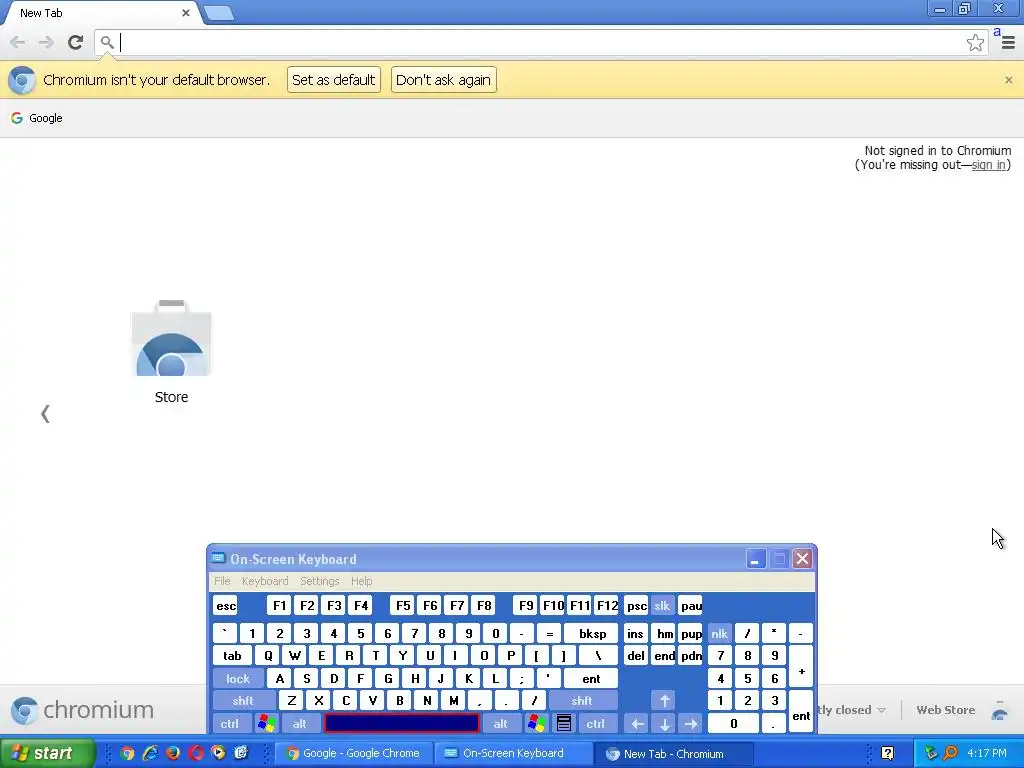Switch to Google - Google Chrome taskbar item

point(353,754)
